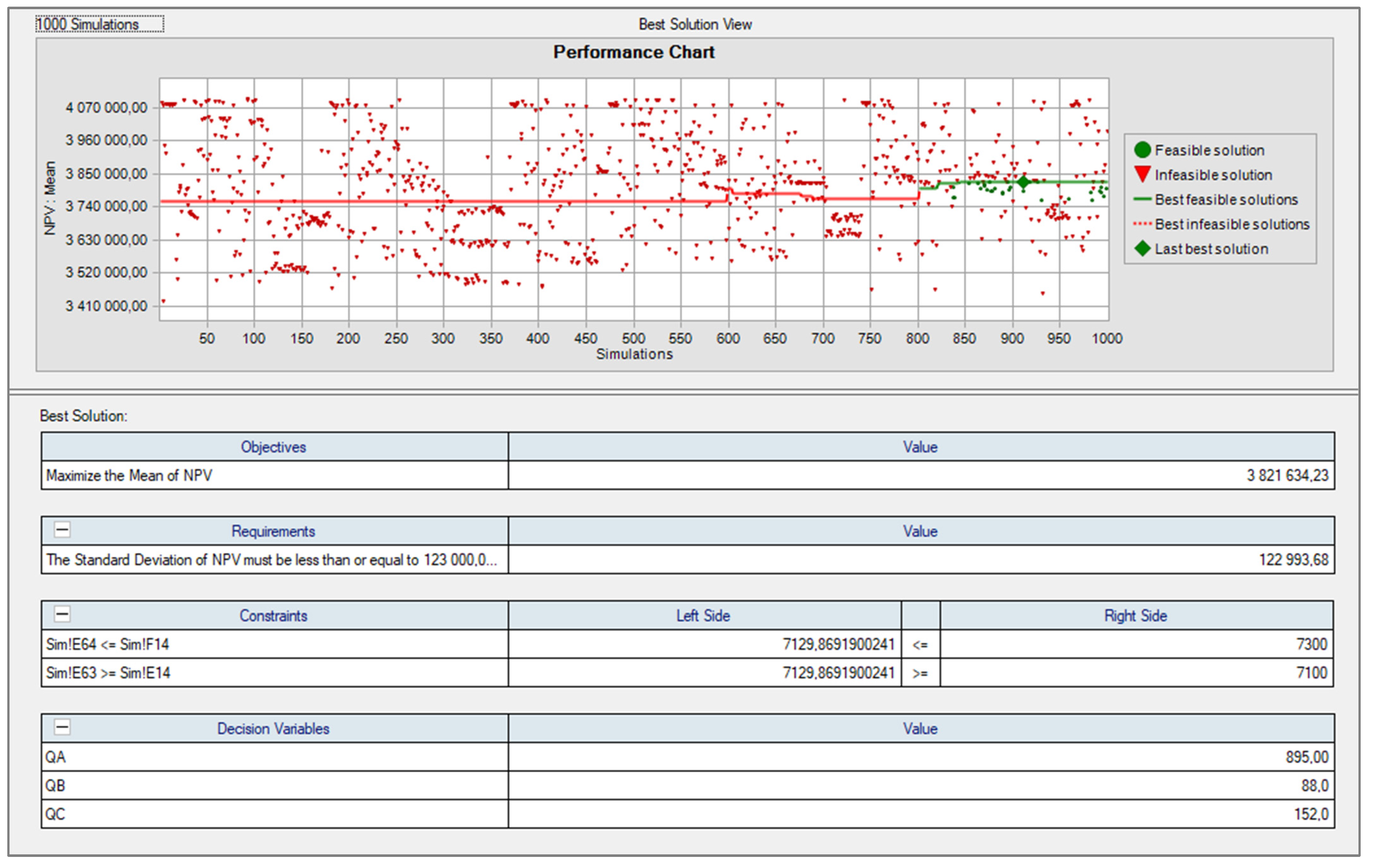Click the Objectives column header

273,447
